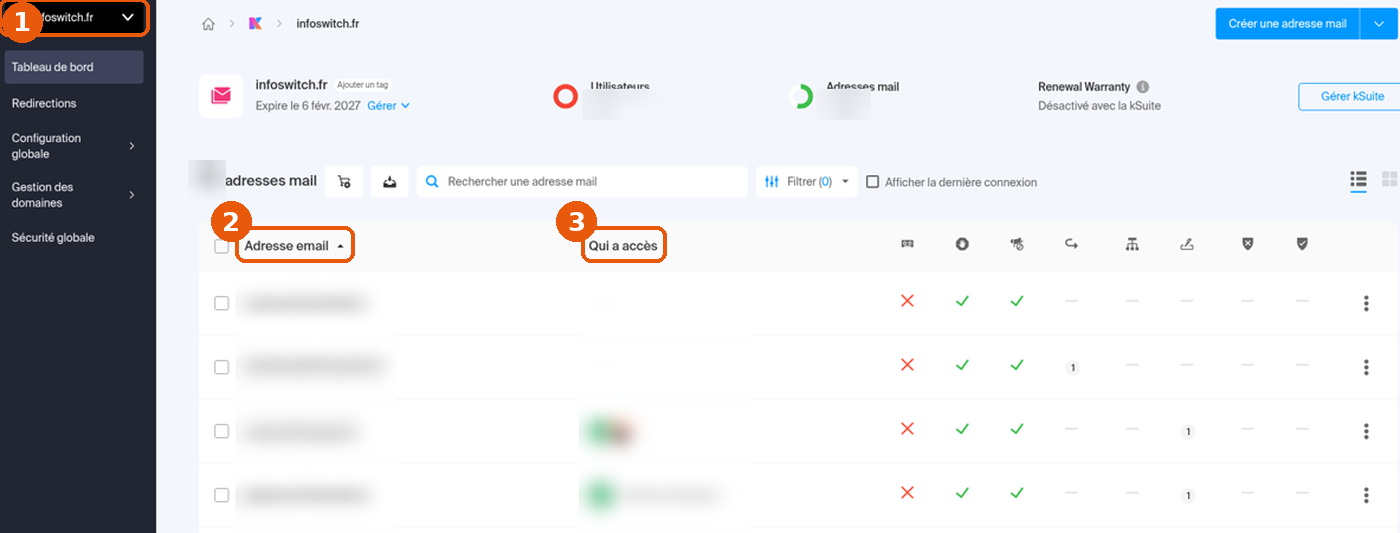Click the red Utilisateurs ring indicator
This screenshot has width=1400, height=533.
tap(566, 97)
